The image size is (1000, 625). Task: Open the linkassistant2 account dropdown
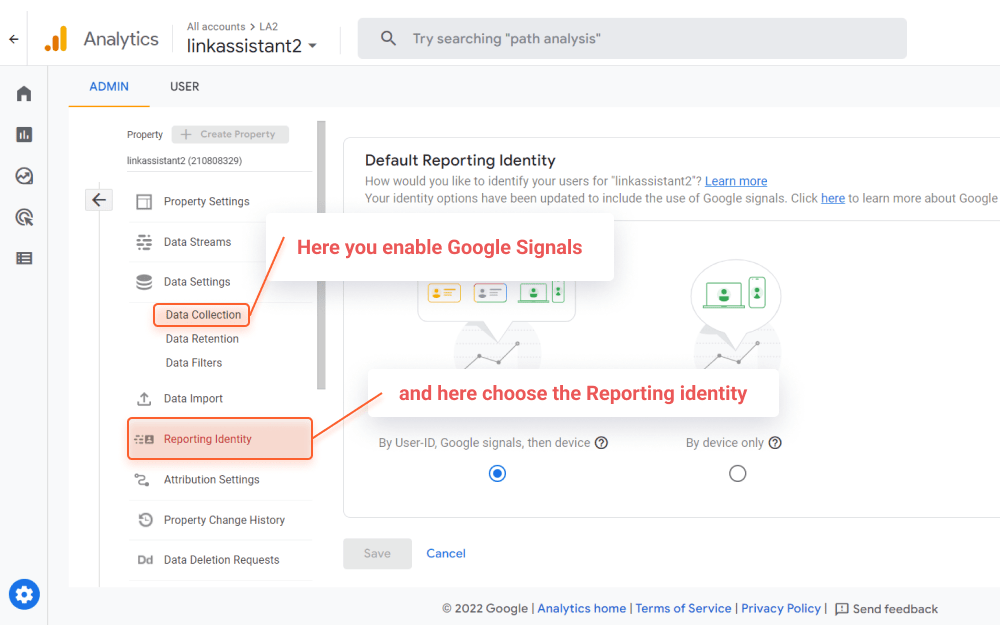coord(251,46)
